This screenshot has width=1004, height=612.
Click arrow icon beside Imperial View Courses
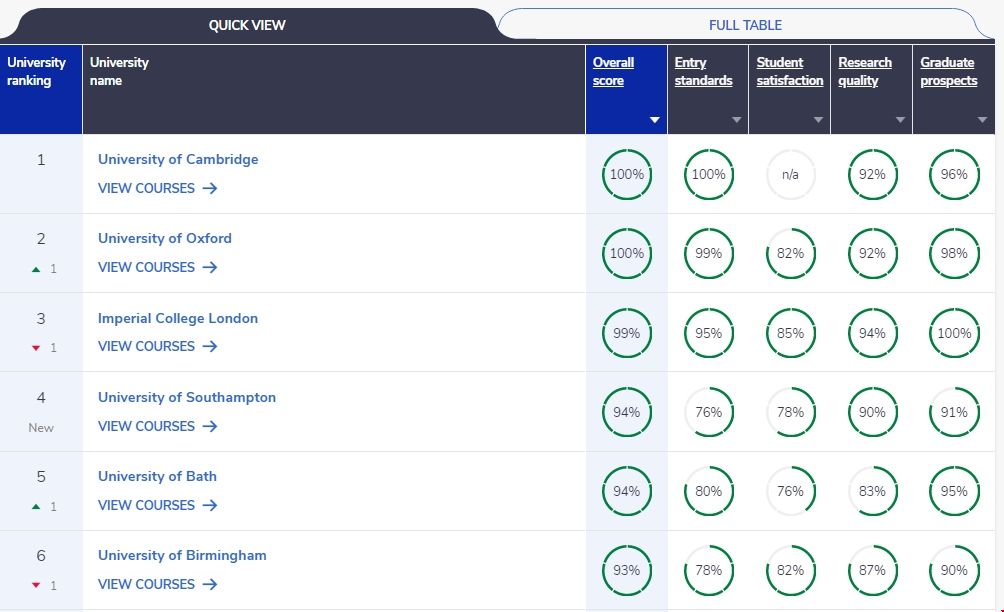pyautogui.click(x=210, y=346)
